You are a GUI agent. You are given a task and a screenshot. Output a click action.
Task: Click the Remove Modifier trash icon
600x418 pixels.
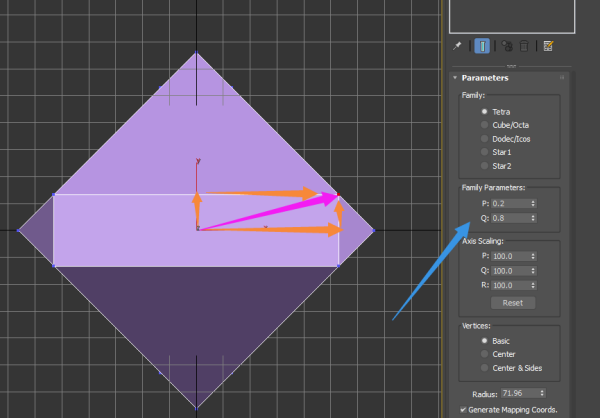(524, 46)
